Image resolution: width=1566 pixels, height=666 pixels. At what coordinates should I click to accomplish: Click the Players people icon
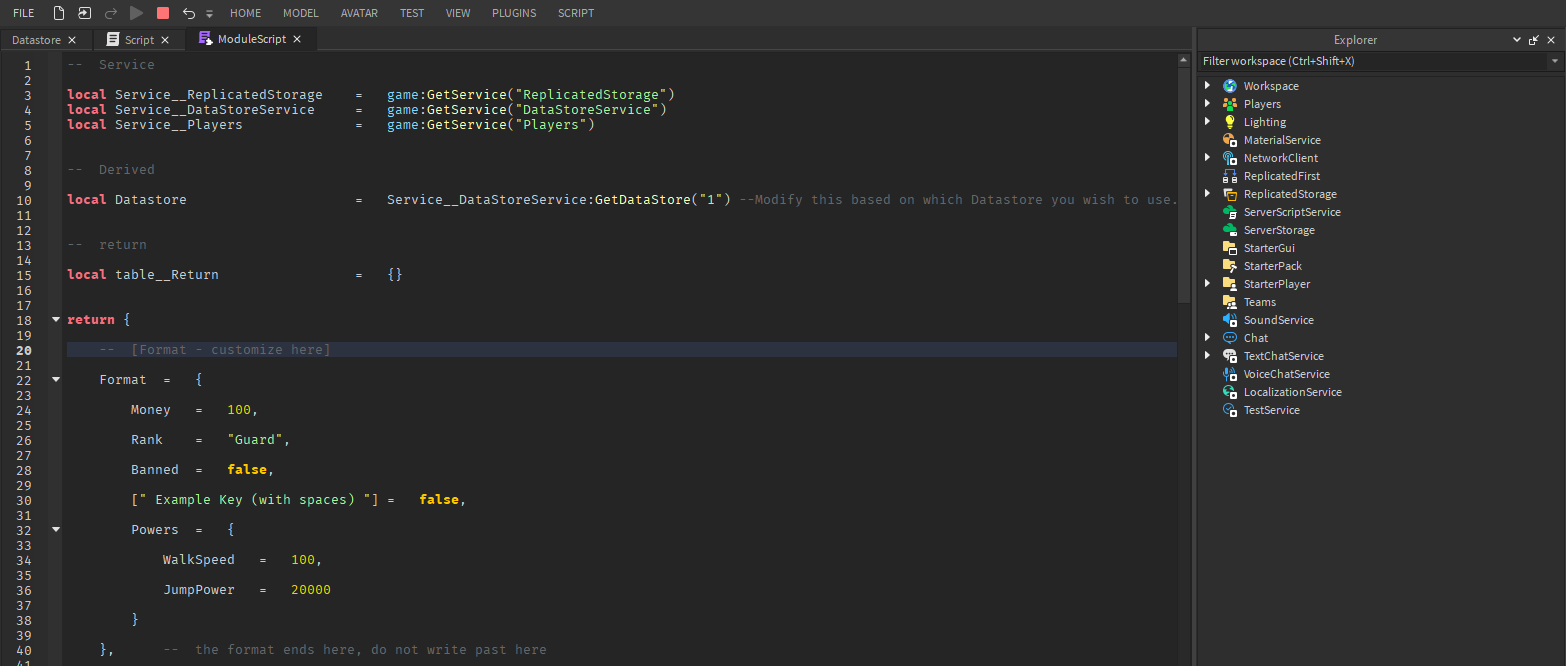pos(1230,104)
